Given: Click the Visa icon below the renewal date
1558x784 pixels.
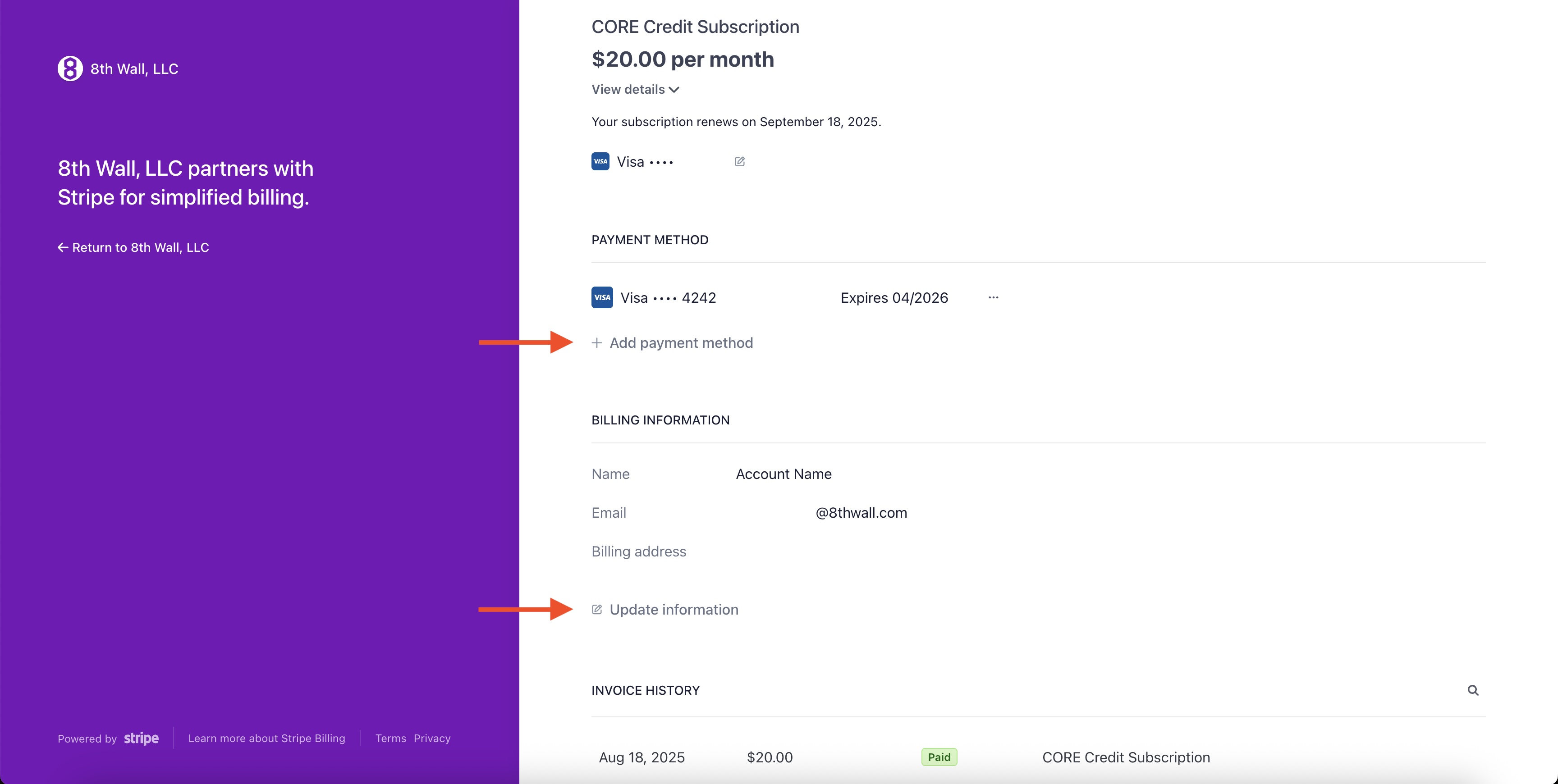Looking at the screenshot, I should tap(600, 161).
